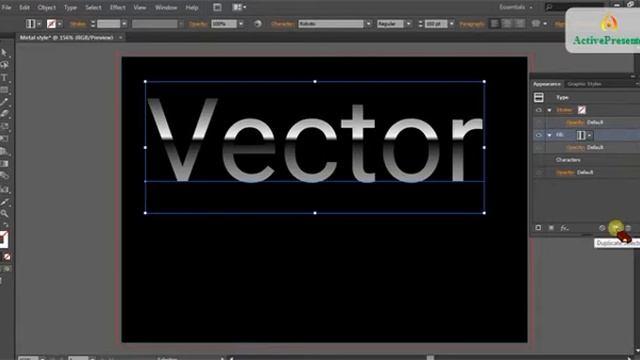This screenshot has width=640, height=360.
Task: Select the Metal style document tab
Action: pyautogui.click(x=67, y=38)
